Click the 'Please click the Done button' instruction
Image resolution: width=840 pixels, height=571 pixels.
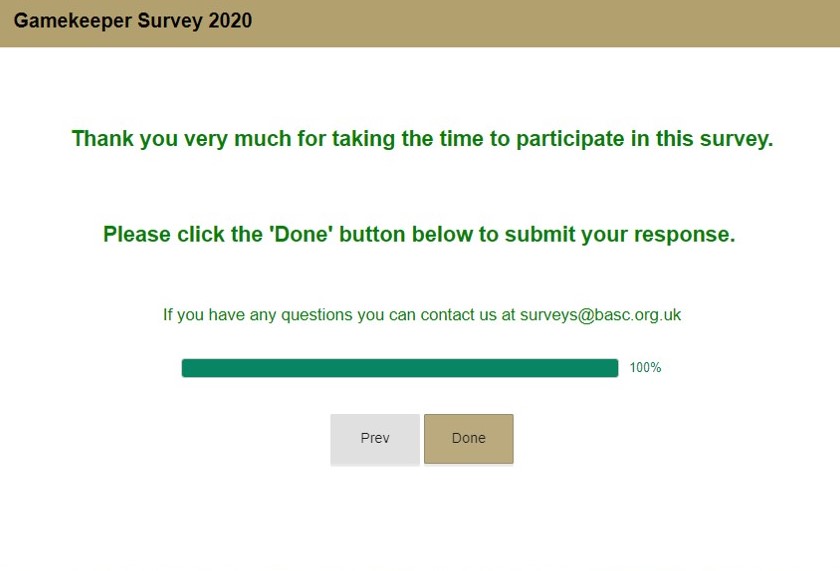click(x=419, y=235)
